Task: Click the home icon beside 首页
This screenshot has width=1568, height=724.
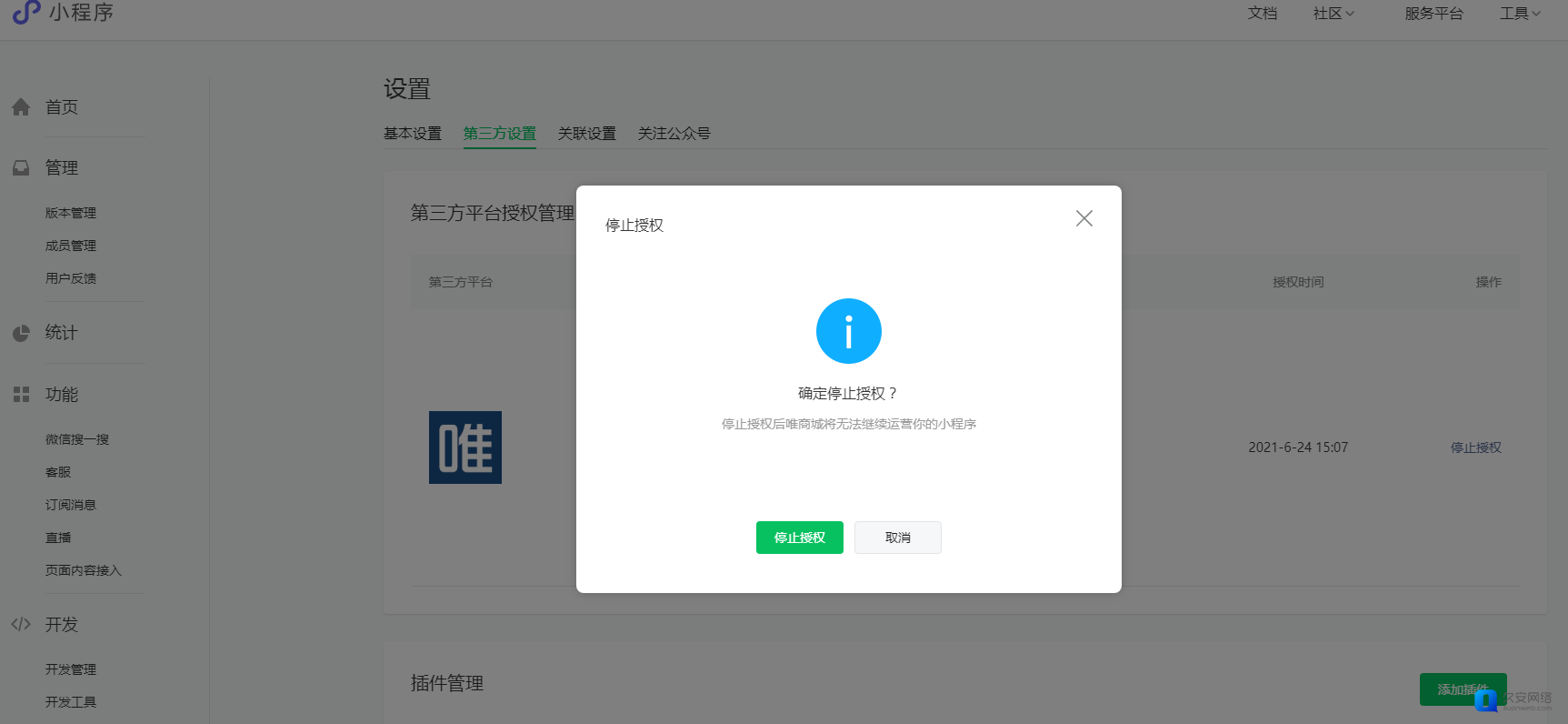Action: [x=21, y=107]
